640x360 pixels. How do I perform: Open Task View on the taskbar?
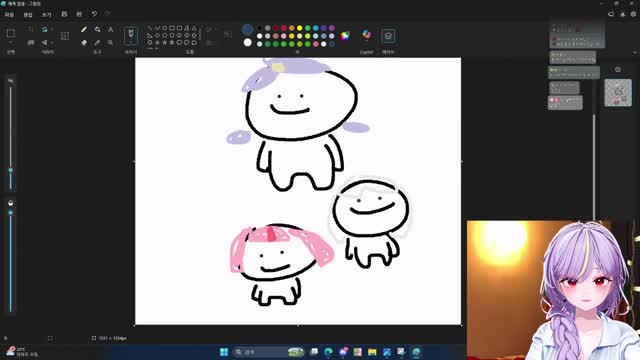click(314, 352)
